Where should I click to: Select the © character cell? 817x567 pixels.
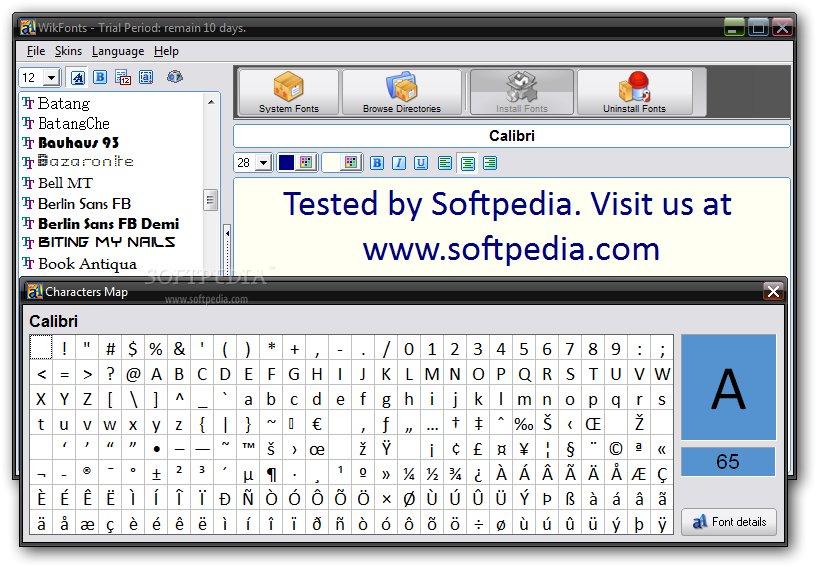[615, 449]
